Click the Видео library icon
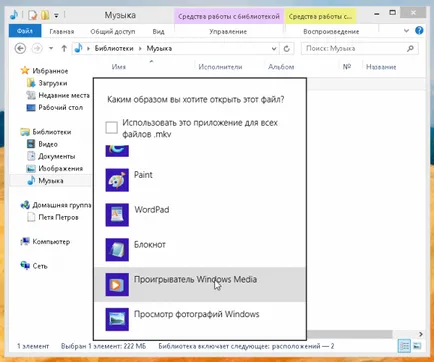 pos(31,144)
